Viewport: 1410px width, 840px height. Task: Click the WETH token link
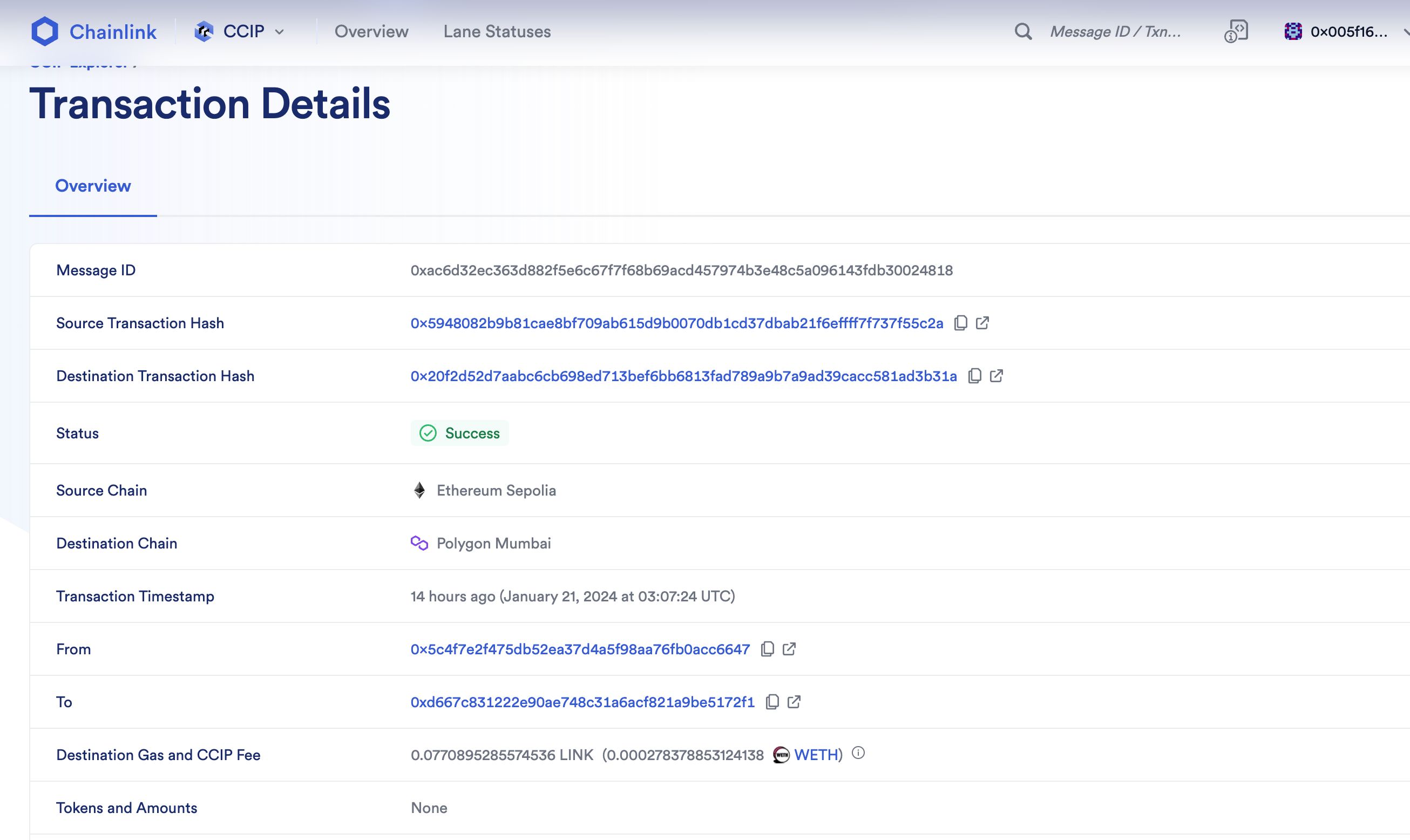click(x=816, y=755)
